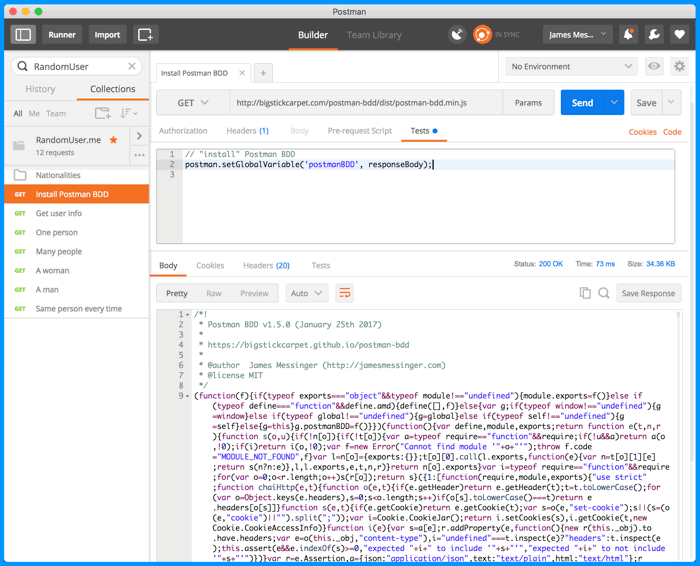Open the response Tests tab
The height and width of the screenshot is (566, 700).
point(321,266)
